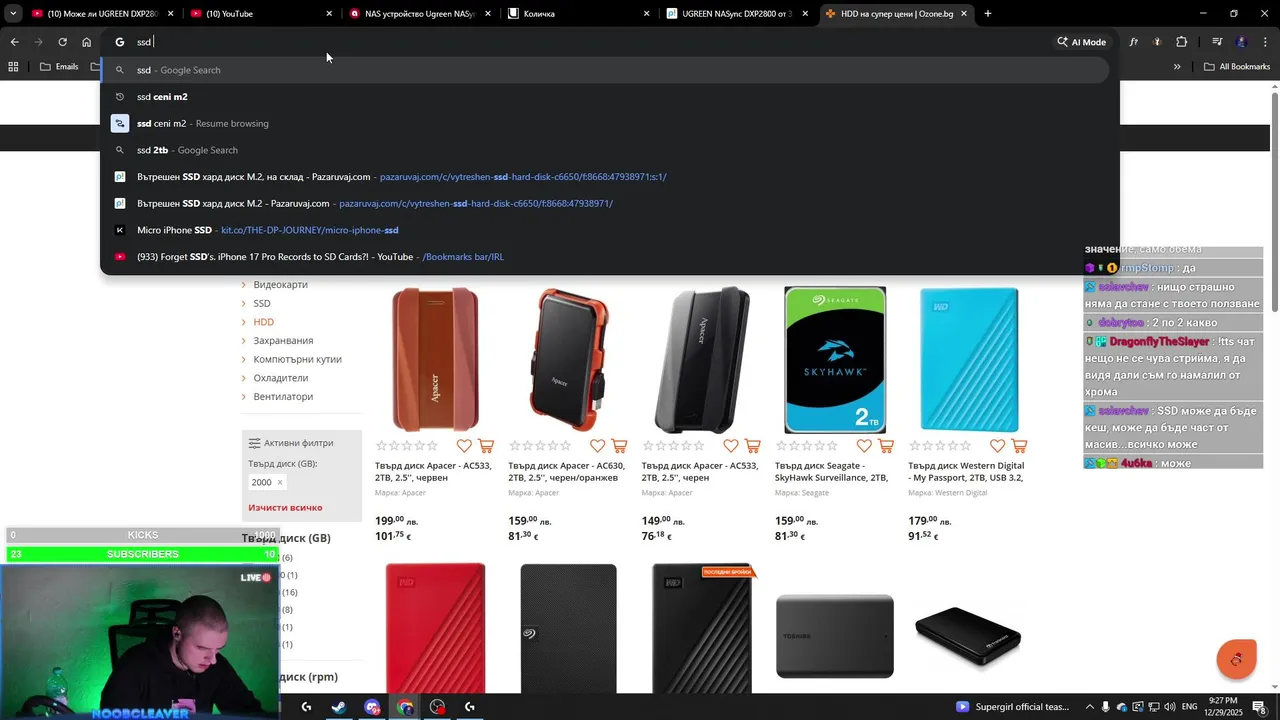Add the Apacer AC630 disk to cart
This screenshot has height=720, width=1280.
619,446
